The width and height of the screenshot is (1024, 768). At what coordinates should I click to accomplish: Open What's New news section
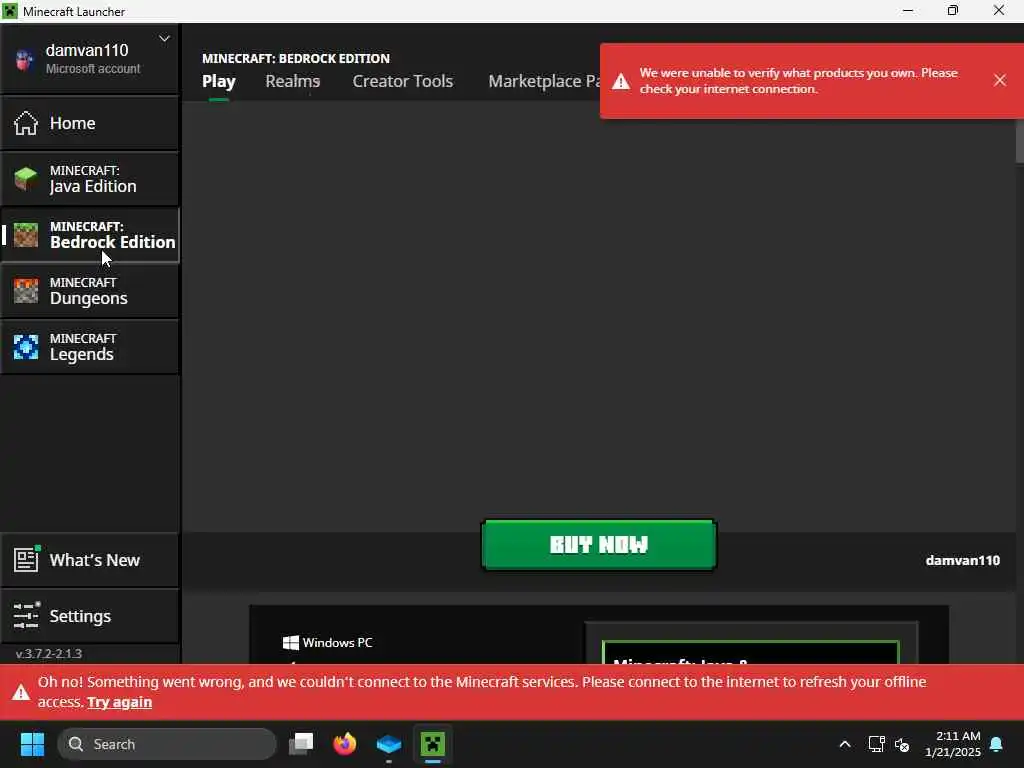pyautogui.click(x=89, y=560)
